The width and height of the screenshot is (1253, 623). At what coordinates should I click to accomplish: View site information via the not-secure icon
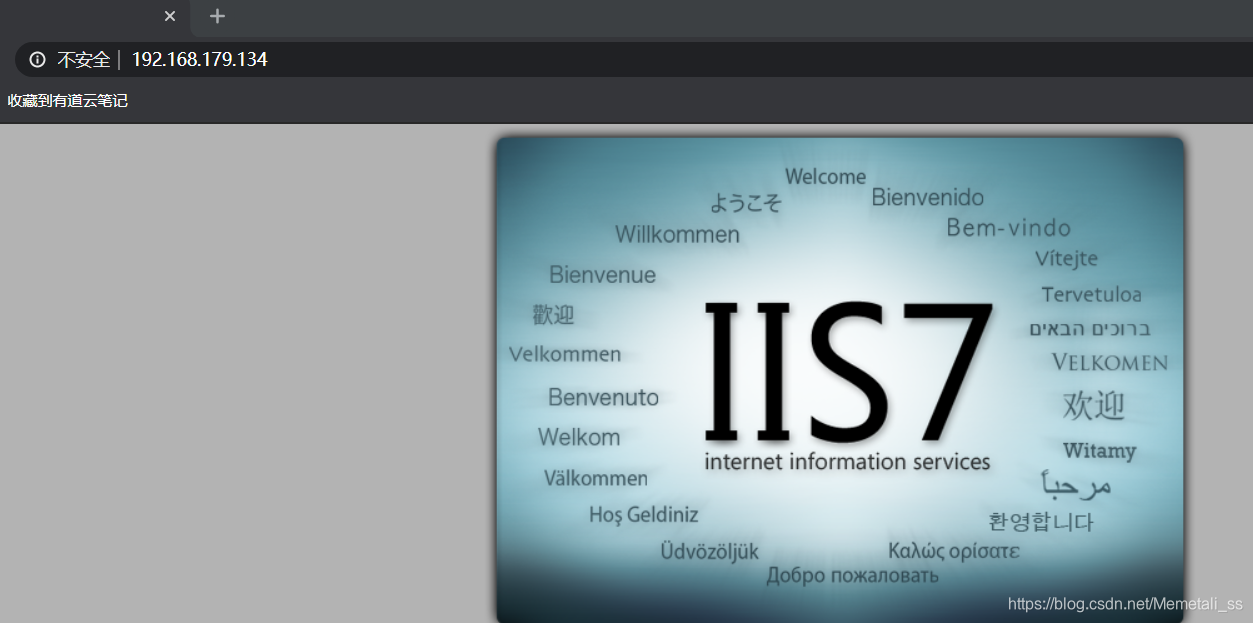click(x=38, y=60)
